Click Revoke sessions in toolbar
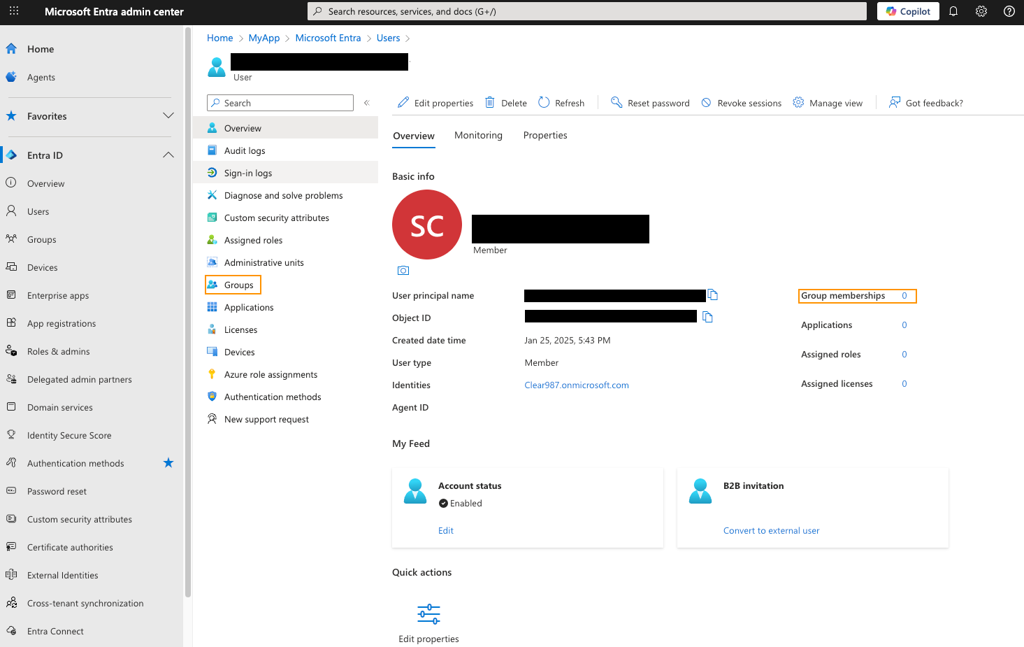Screen dimensions: 1024x647 (741, 103)
